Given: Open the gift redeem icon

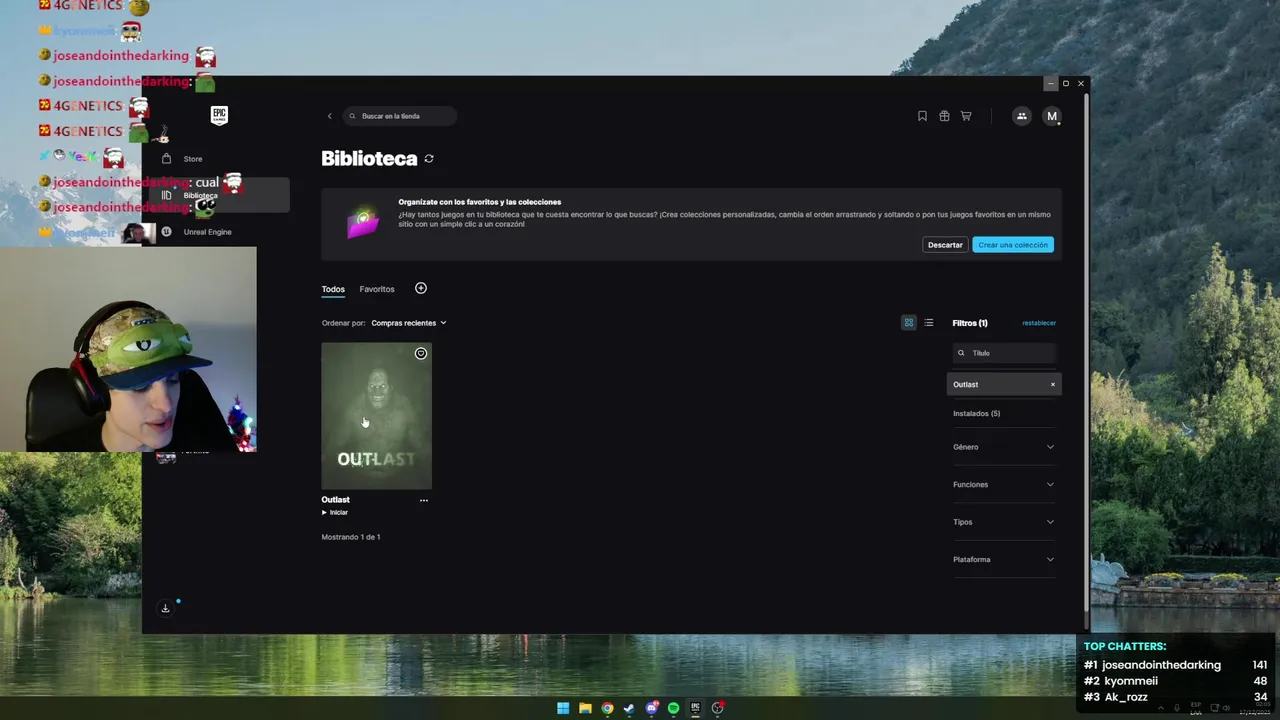Looking at the screenshot, I should point(944,116).
